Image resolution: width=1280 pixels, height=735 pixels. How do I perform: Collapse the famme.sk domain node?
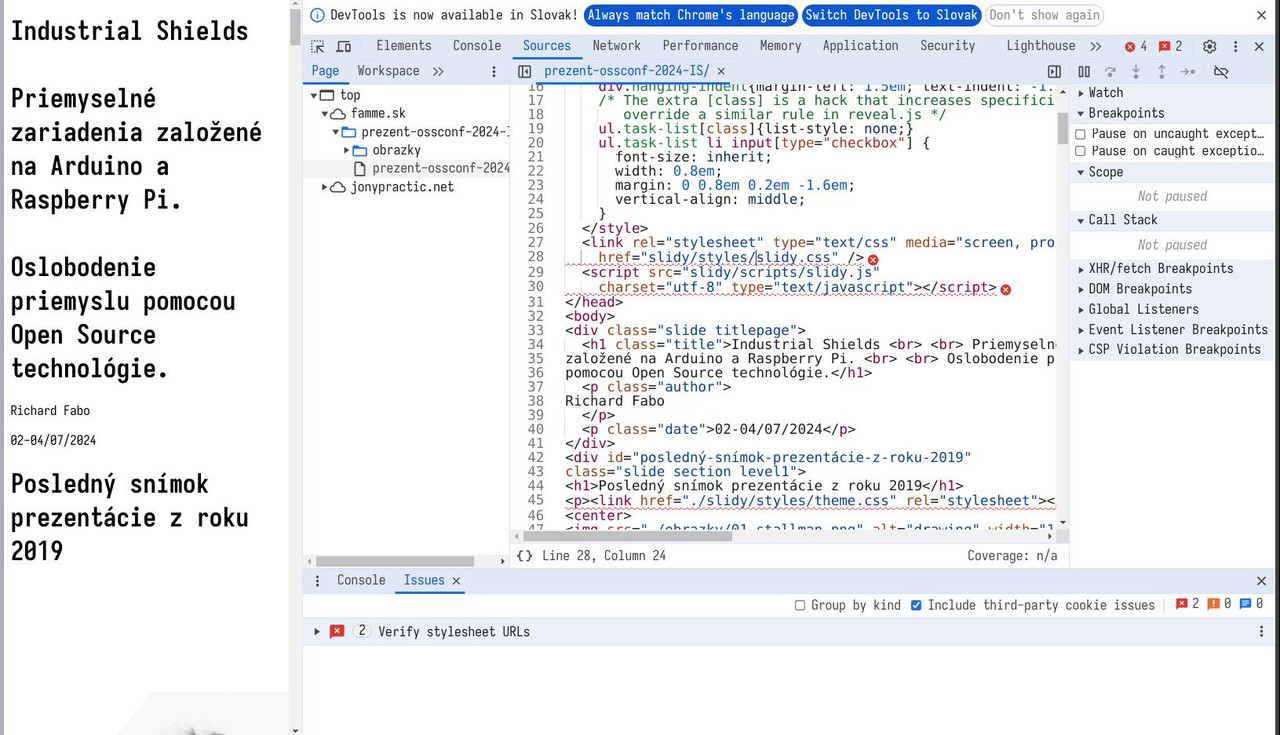tap(325, 114)
